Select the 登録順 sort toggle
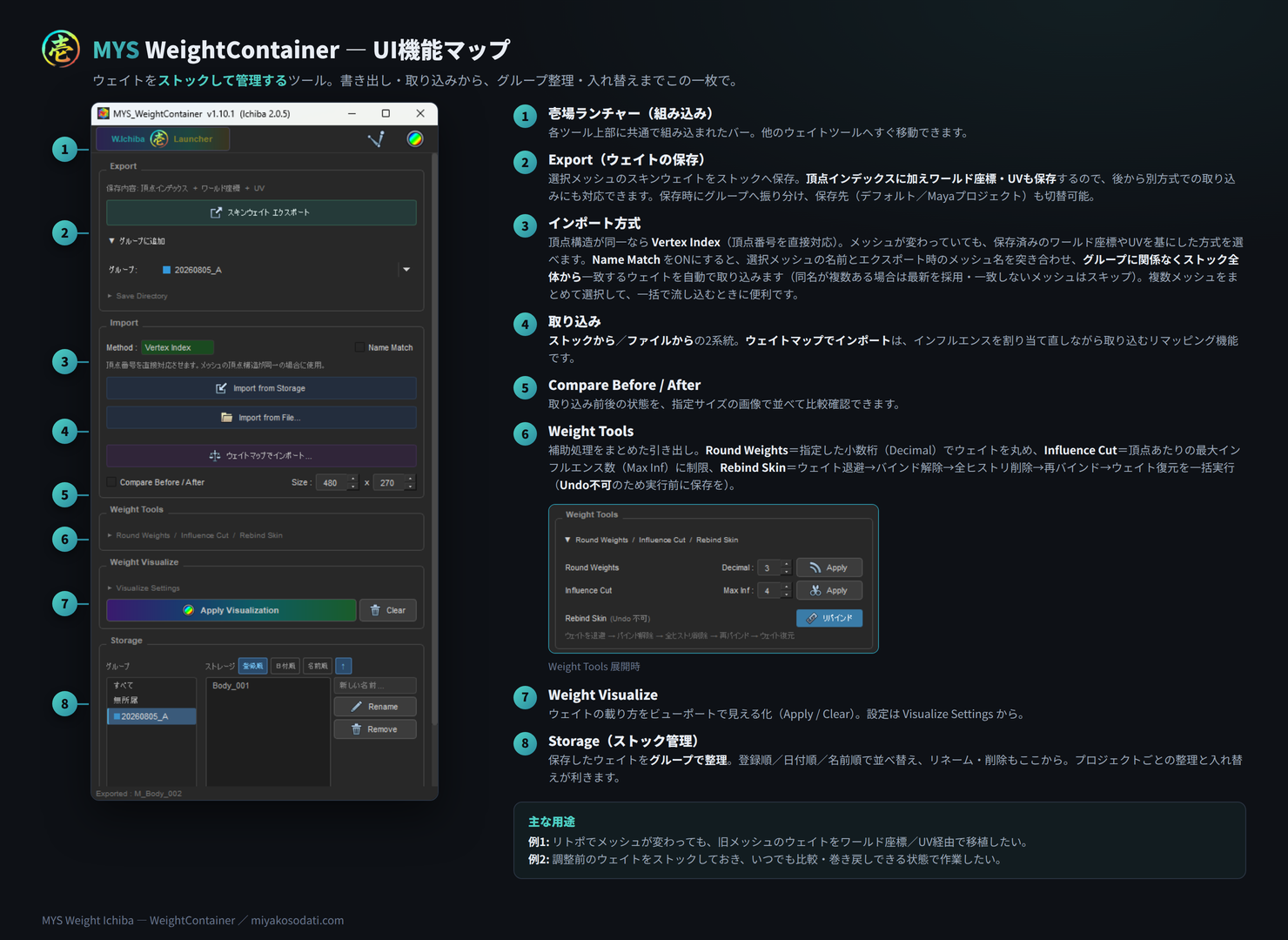The image size is (1288, 940). coord(253,666)
